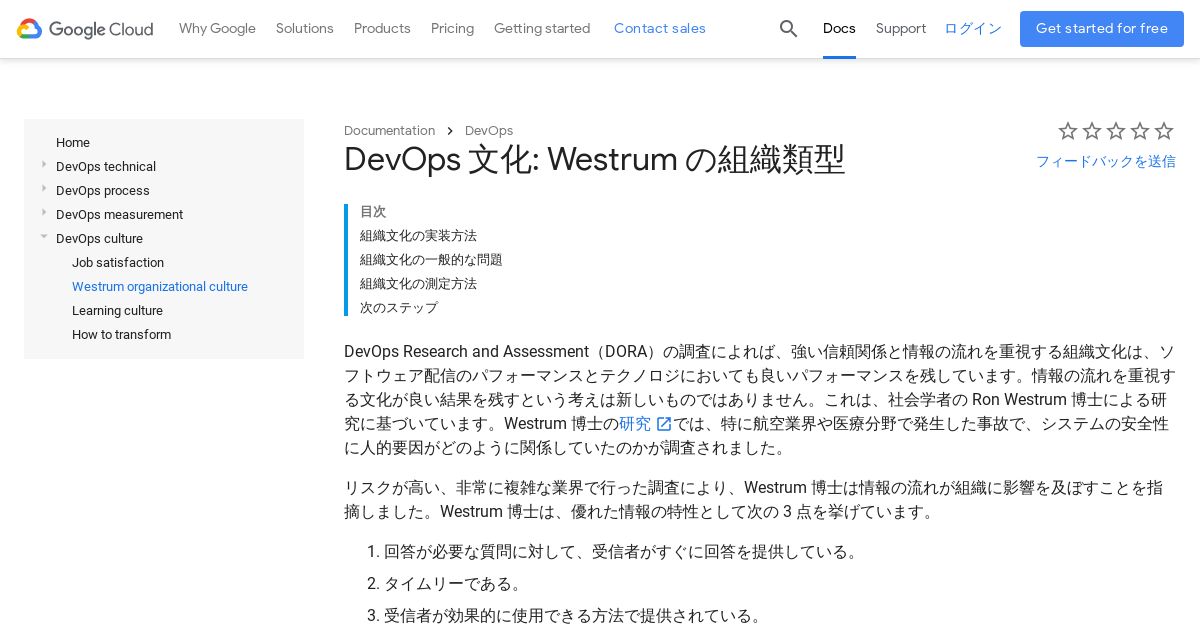
Task: Open the Why Google menu
Action: point(217,29)
